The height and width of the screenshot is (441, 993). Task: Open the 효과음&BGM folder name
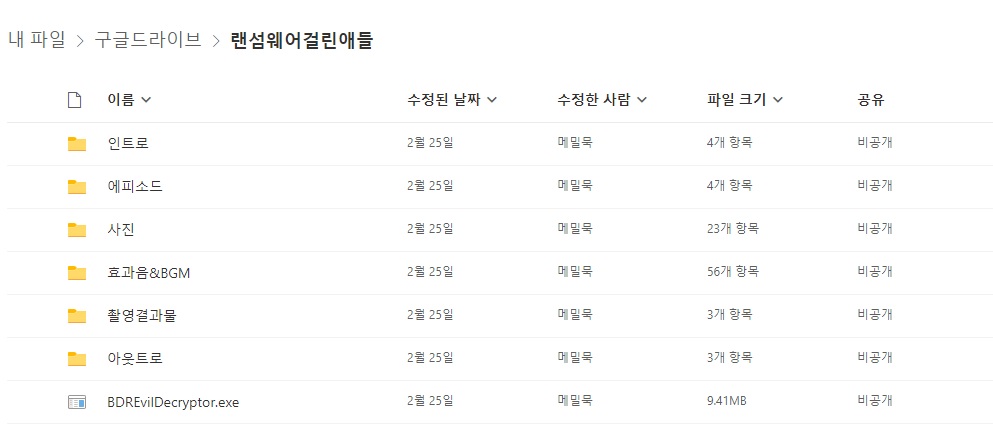(149, 273)
